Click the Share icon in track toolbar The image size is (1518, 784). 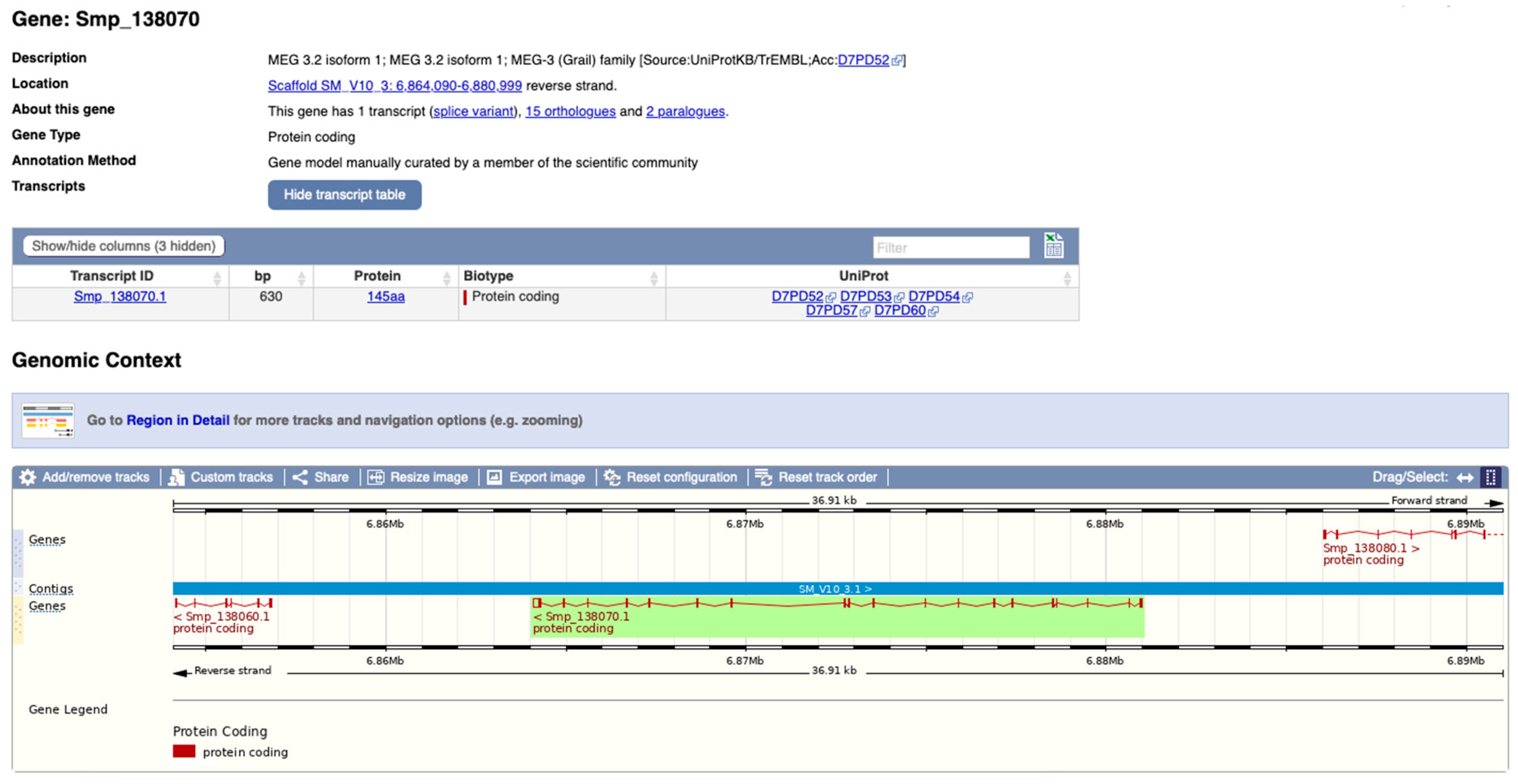click(300, 477)
